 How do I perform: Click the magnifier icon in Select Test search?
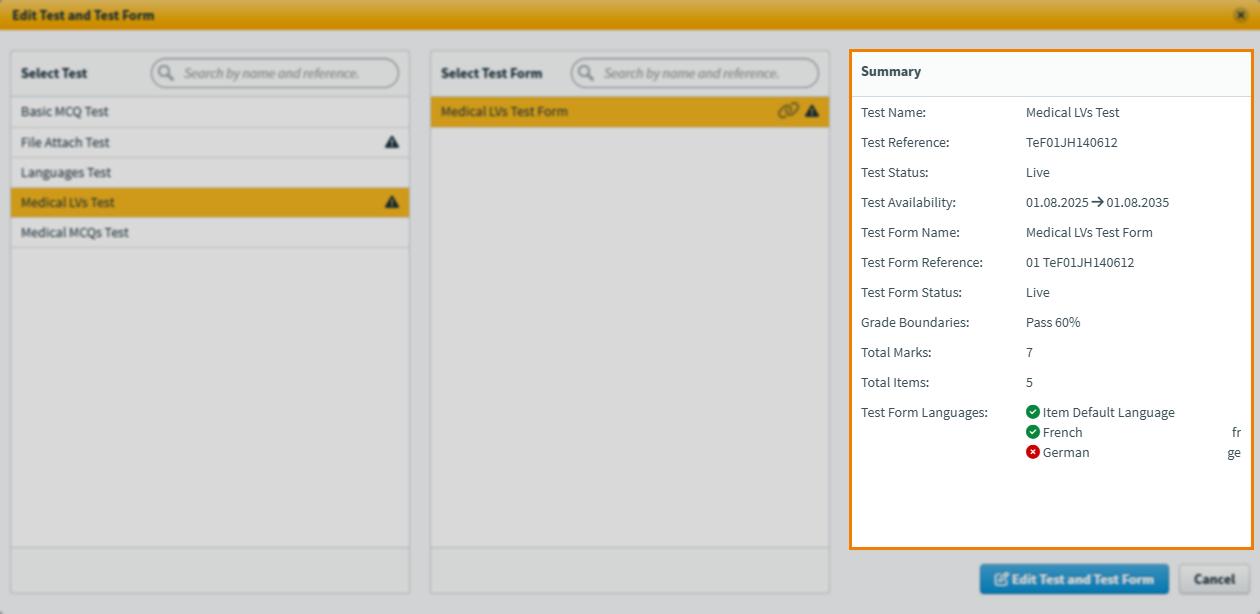click(166, 73)
